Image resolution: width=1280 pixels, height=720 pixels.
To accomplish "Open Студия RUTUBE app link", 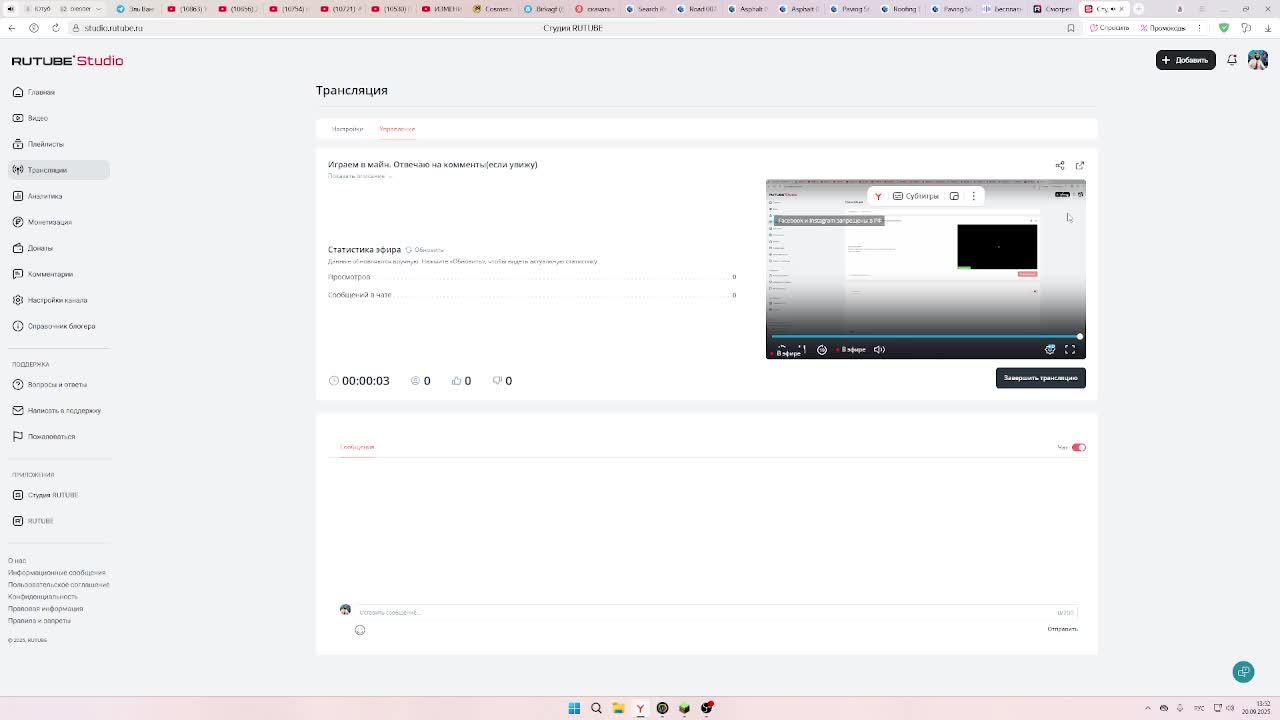I will pos(58,495).
